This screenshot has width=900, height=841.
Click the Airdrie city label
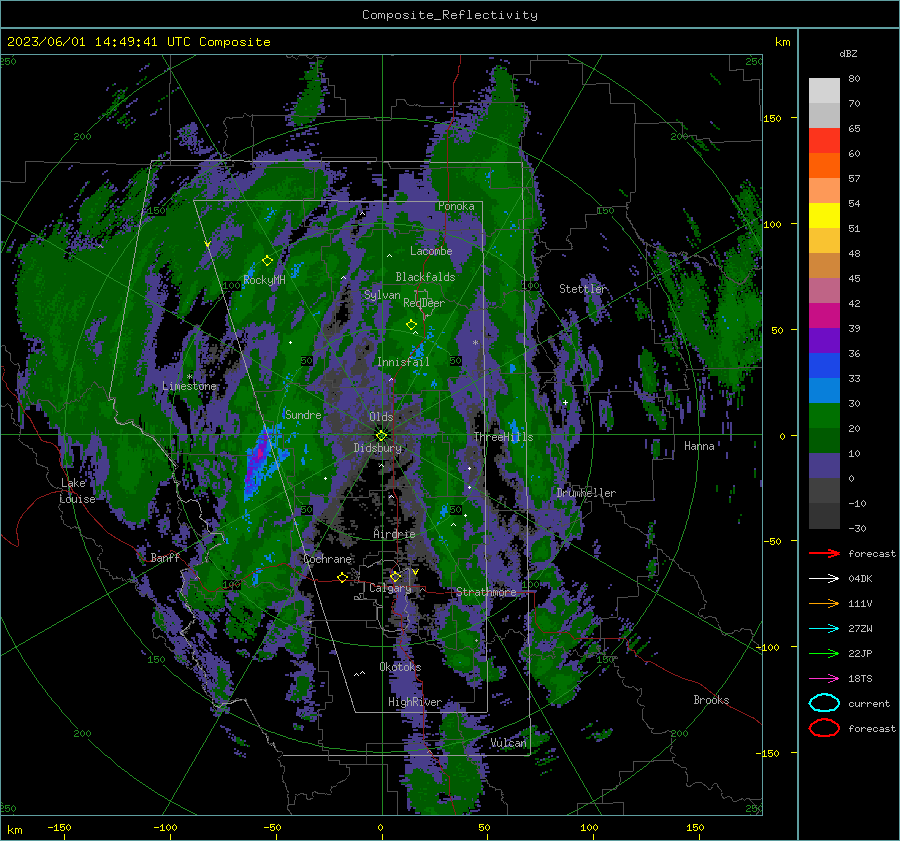tap(394, 534)
